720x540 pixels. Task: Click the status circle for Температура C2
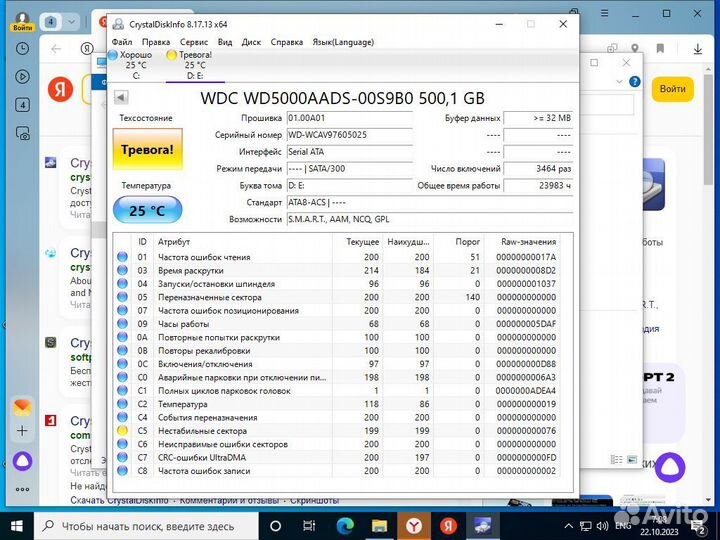pos(122,404)
